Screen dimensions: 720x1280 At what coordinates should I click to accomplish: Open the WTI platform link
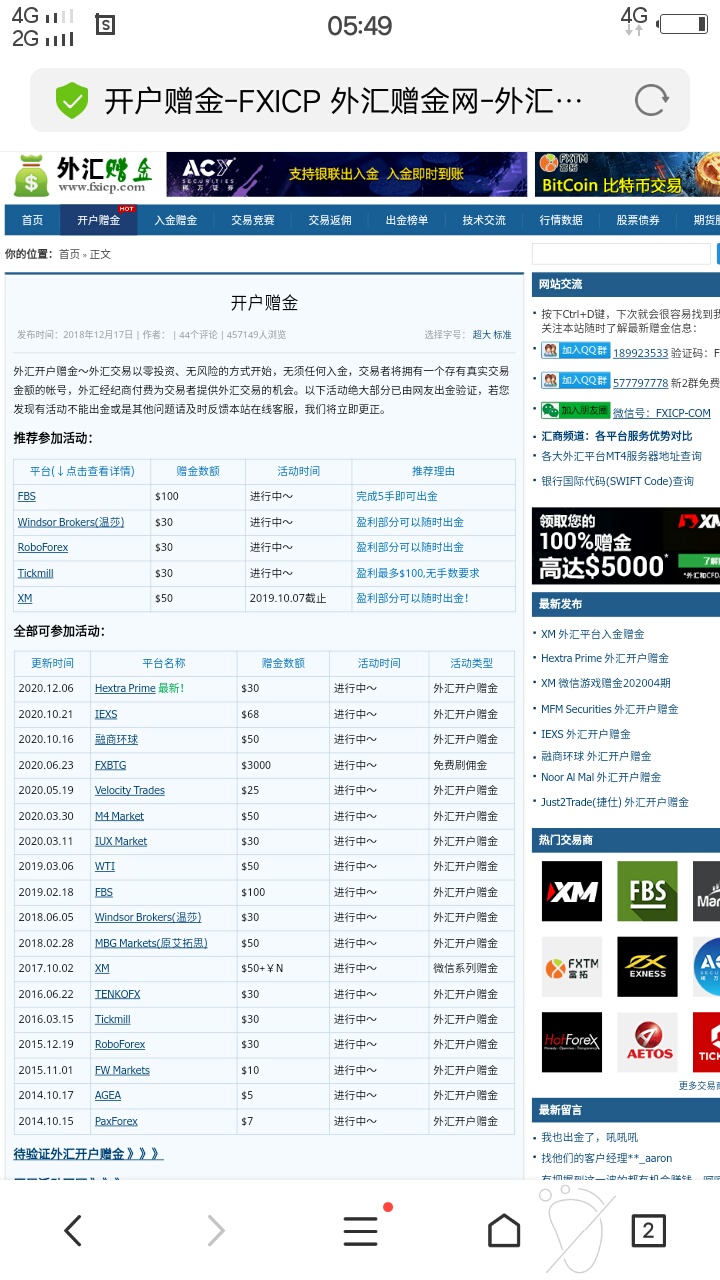click(x=105, y=866)
